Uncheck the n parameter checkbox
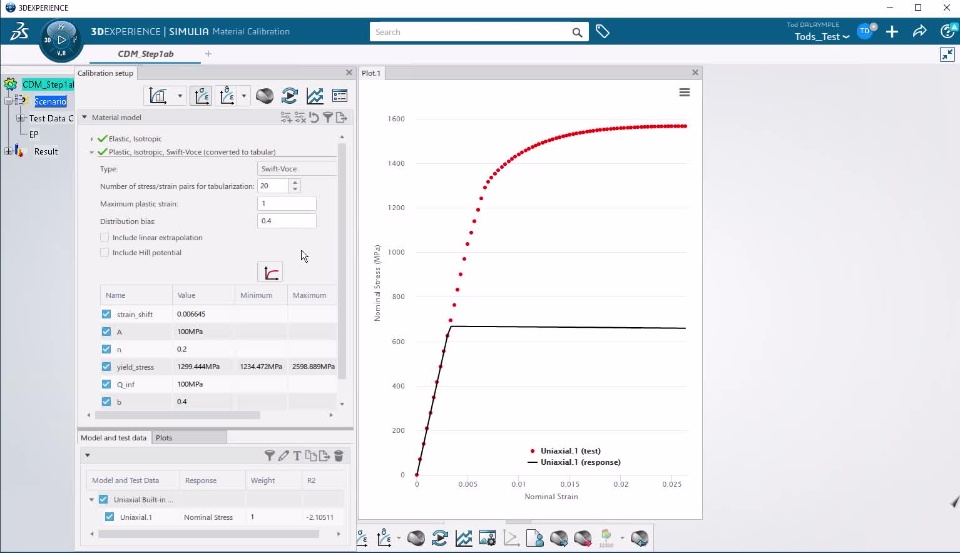The image size is (960, 553). (x=107, y=348)
